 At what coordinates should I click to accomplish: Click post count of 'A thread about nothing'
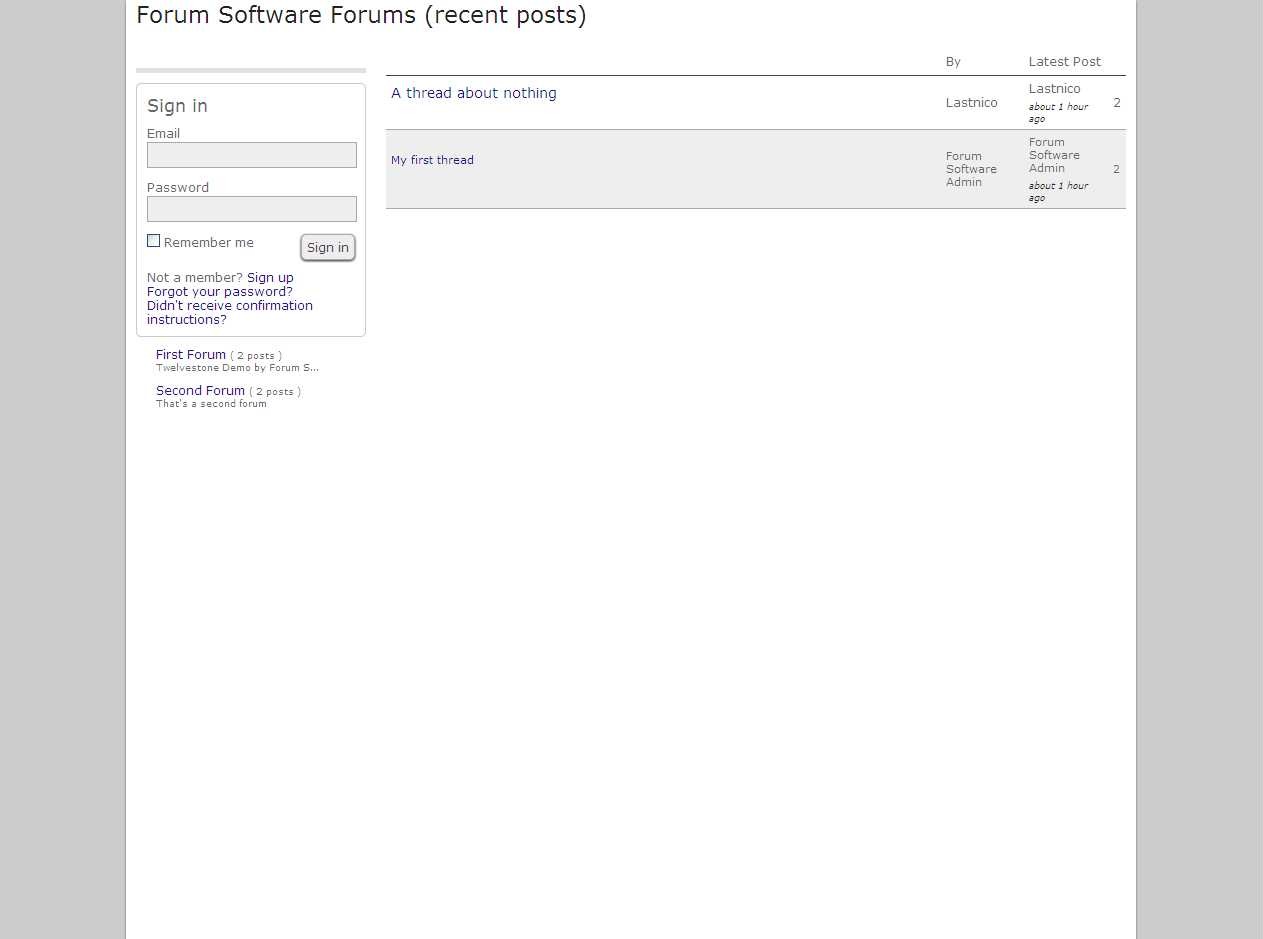pos(1116,103)
